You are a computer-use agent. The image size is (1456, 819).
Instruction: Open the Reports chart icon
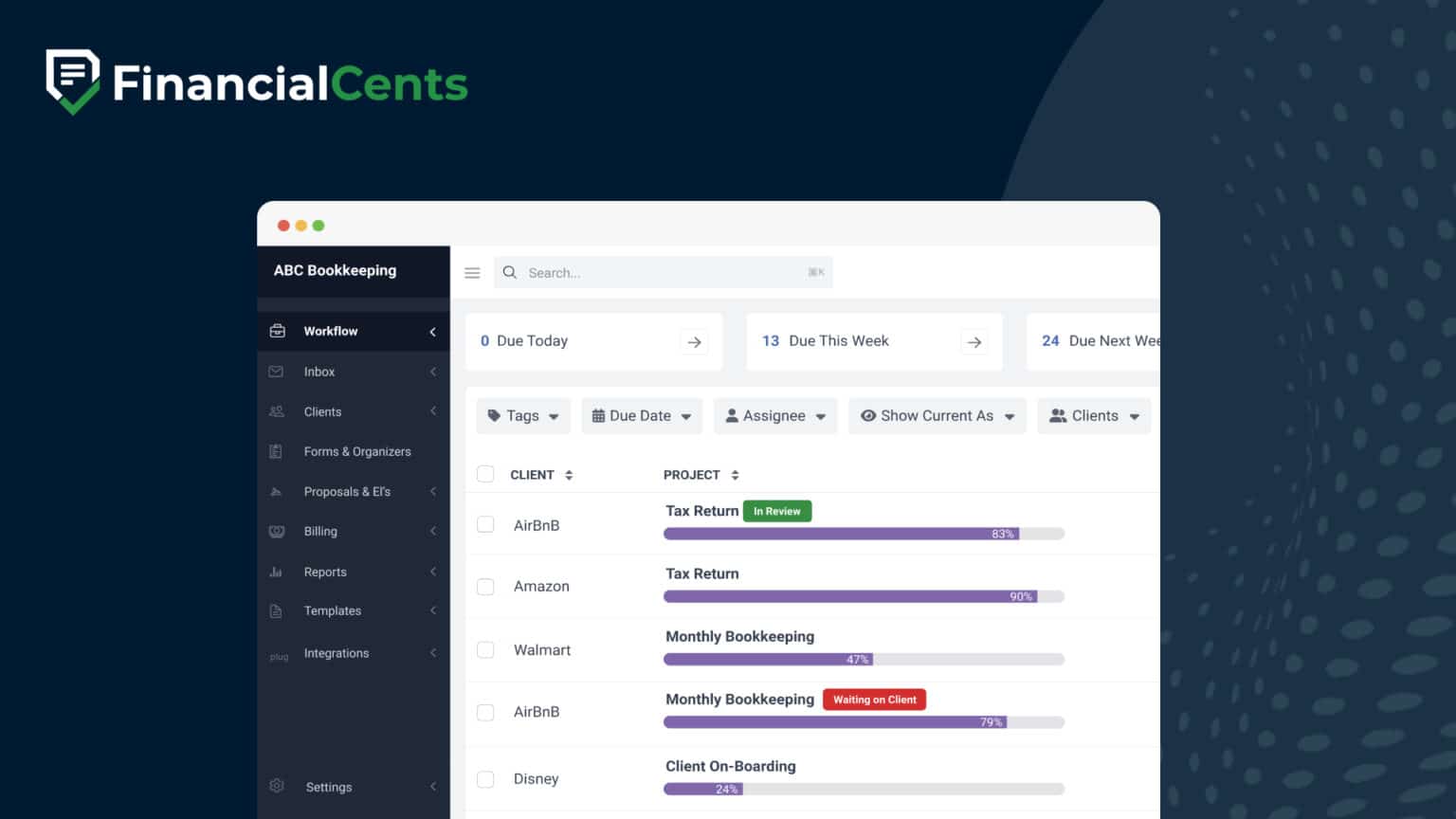pyautogui.click(x=277, y=572)
